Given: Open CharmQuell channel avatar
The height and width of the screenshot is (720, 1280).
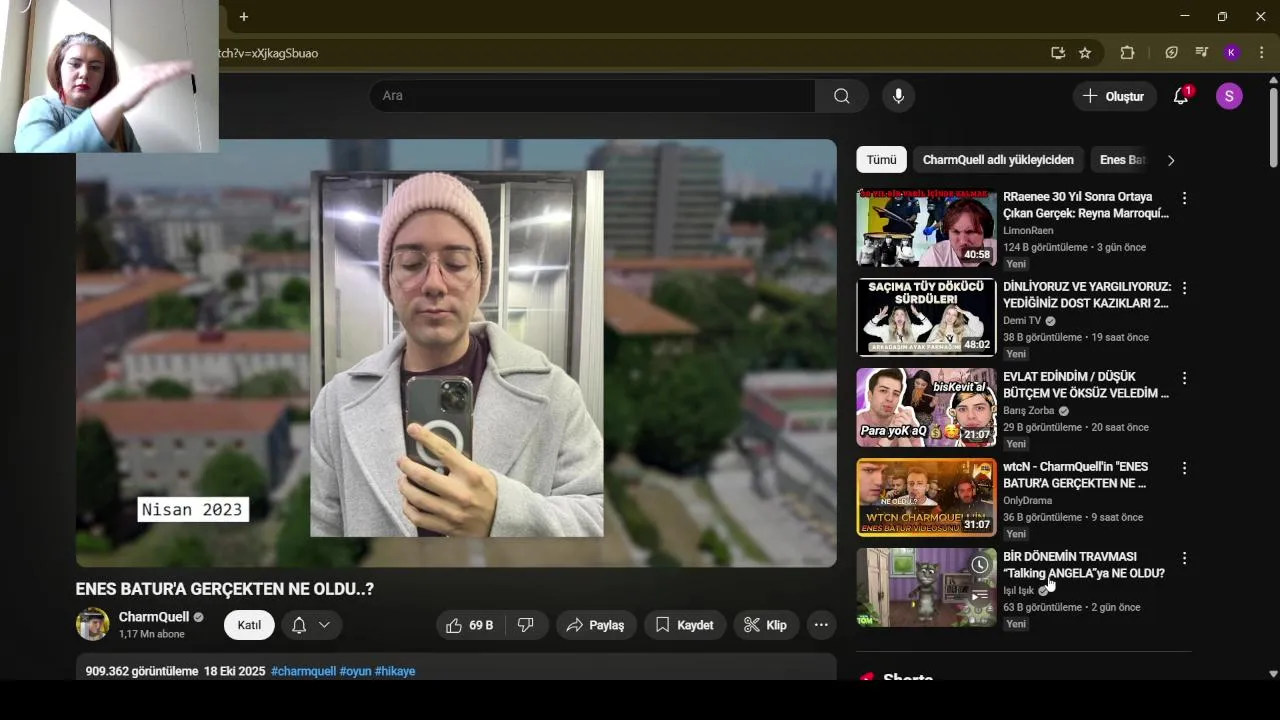Looking at the screenshot, I should coord(92,624).
